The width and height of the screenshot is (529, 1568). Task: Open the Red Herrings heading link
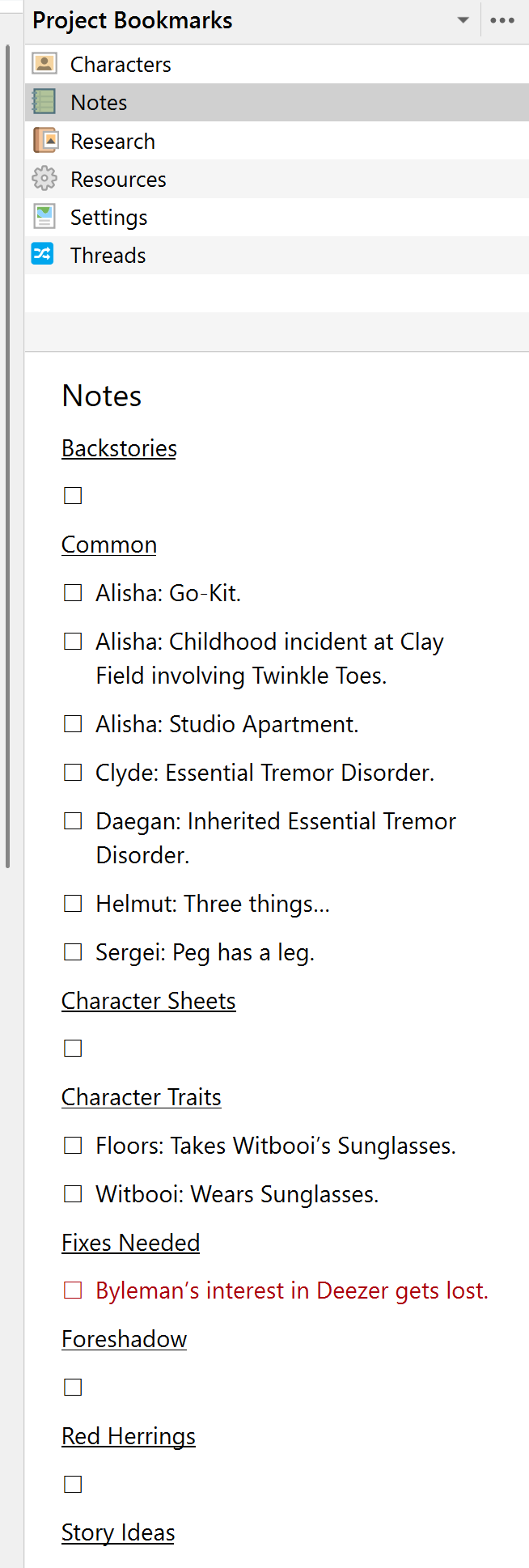tap(129, 1436)
